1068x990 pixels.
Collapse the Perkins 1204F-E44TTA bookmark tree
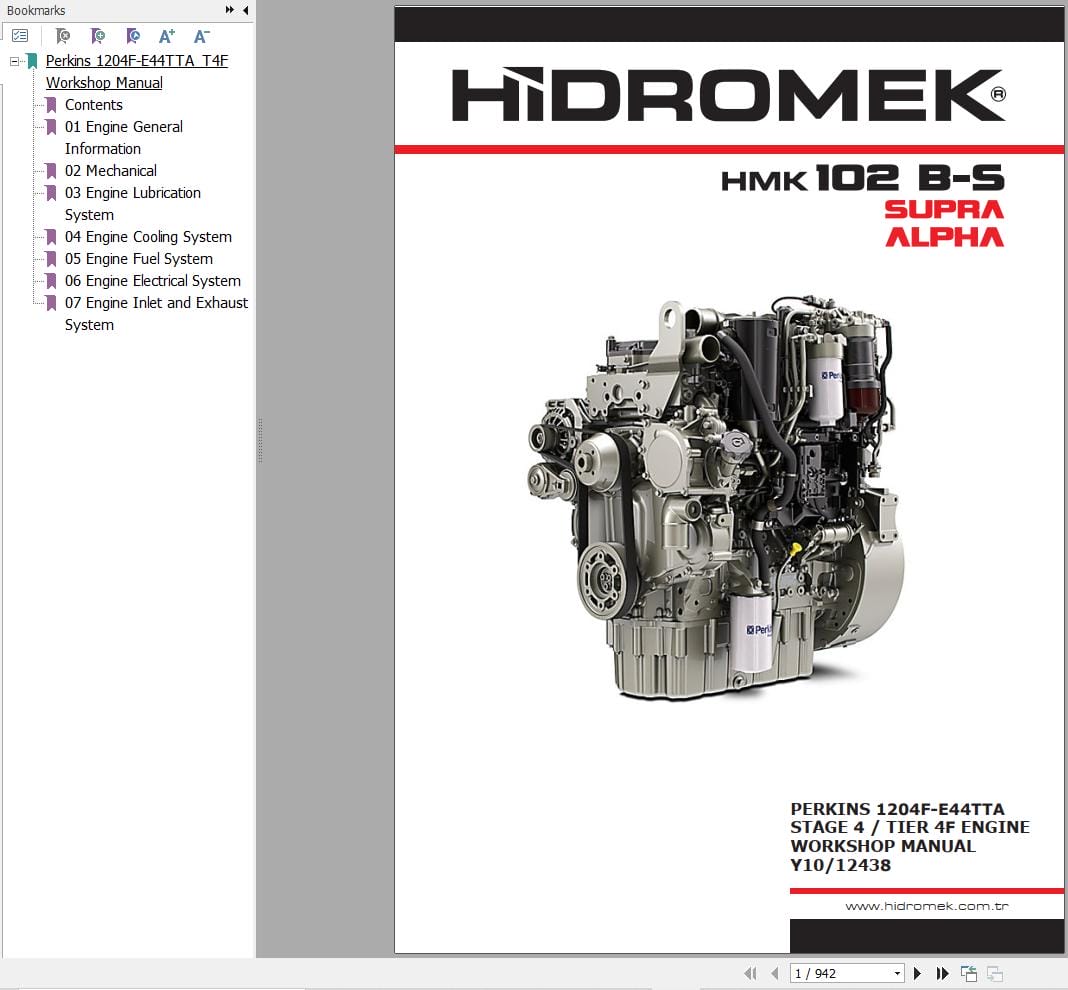(x=14, y=60)
